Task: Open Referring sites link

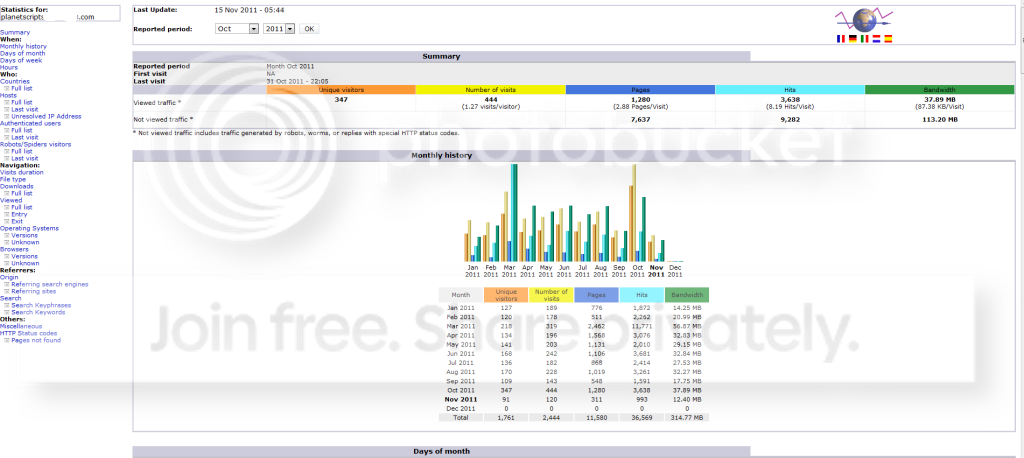Action: pyautogui.click(x=34, y=291)
